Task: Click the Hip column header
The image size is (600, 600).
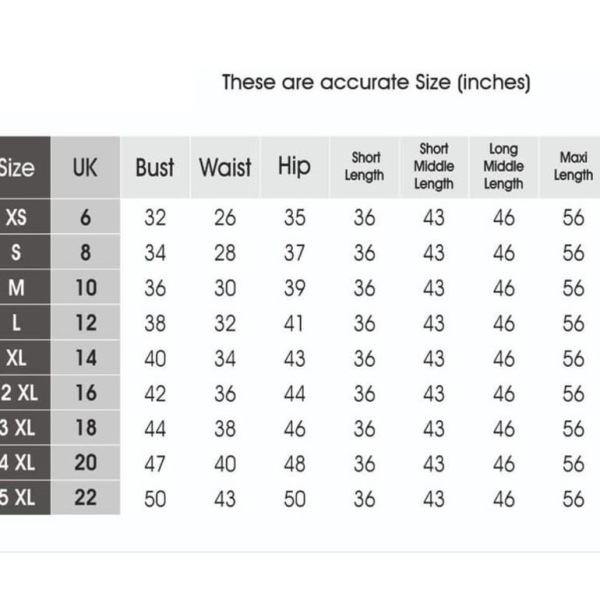Action: click(x=294, y=167)
